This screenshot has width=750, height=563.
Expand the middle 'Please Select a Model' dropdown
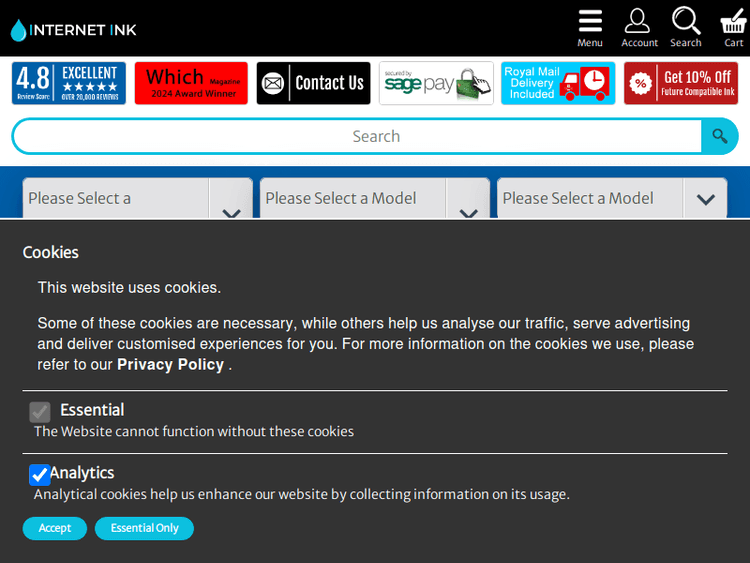374,199
